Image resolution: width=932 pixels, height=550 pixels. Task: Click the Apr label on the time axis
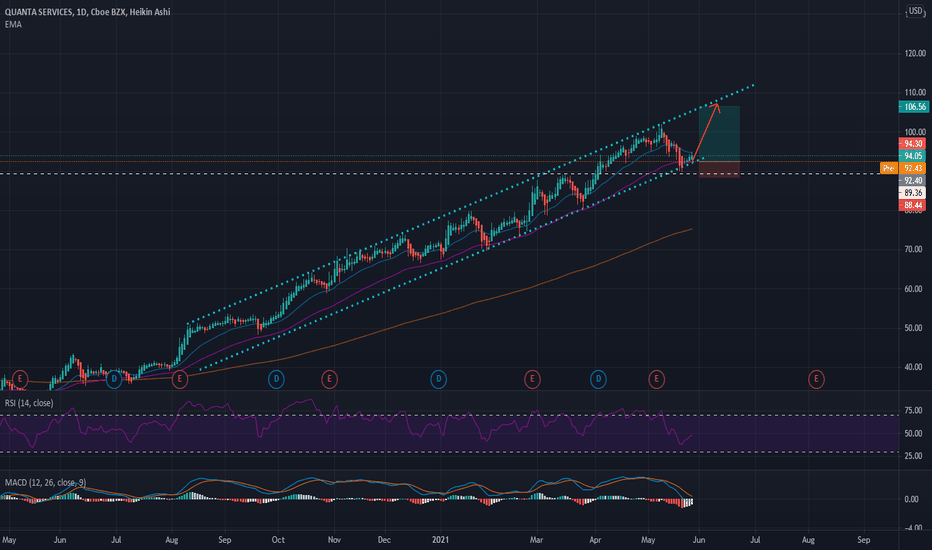[595, 540]
